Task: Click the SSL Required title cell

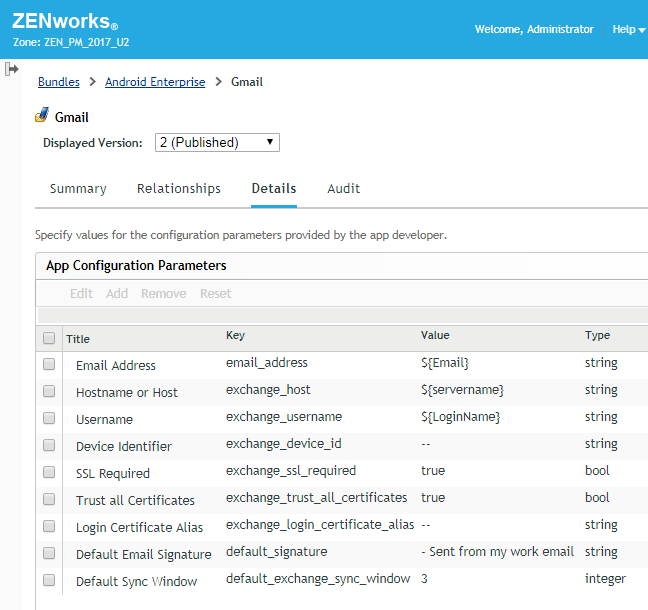Action: tap(113, 474)
